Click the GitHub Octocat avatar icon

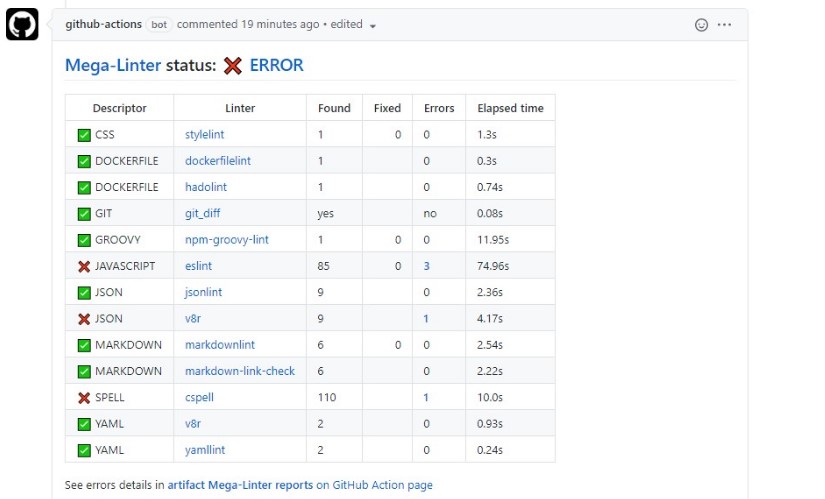tap(22, 25)
